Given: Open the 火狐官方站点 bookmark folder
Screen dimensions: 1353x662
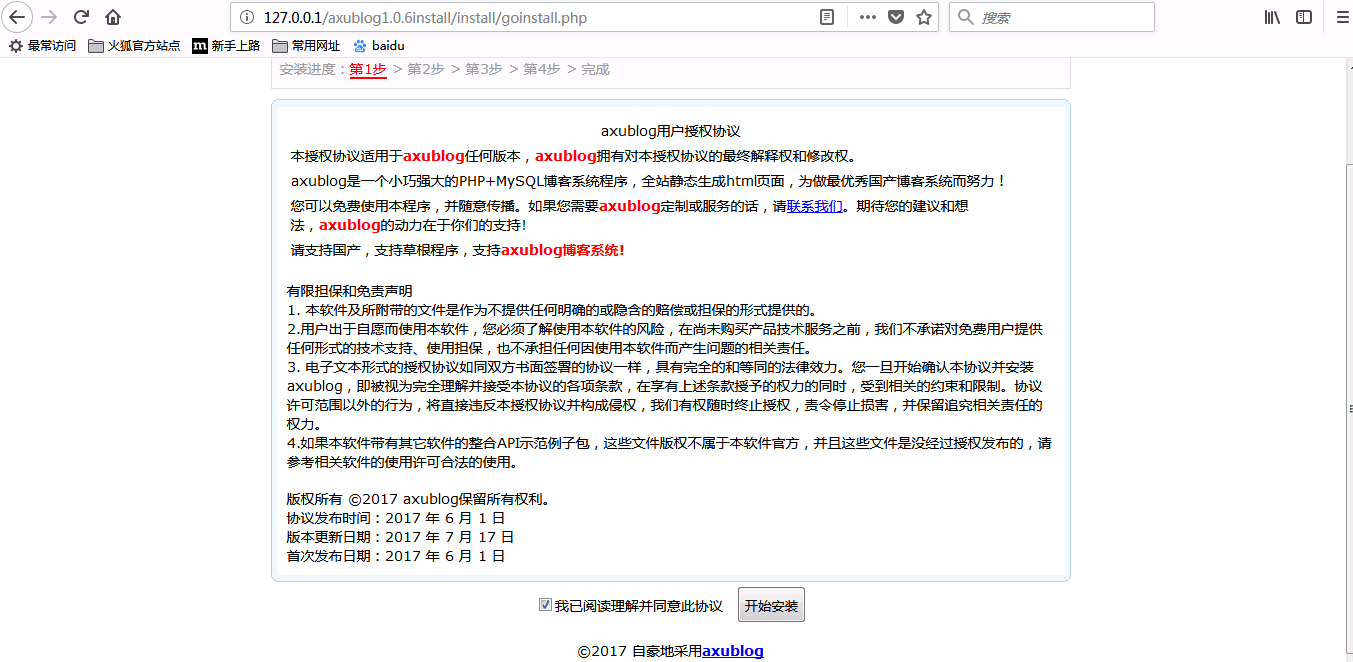Looking at the screenshot, I should point(134,46).
